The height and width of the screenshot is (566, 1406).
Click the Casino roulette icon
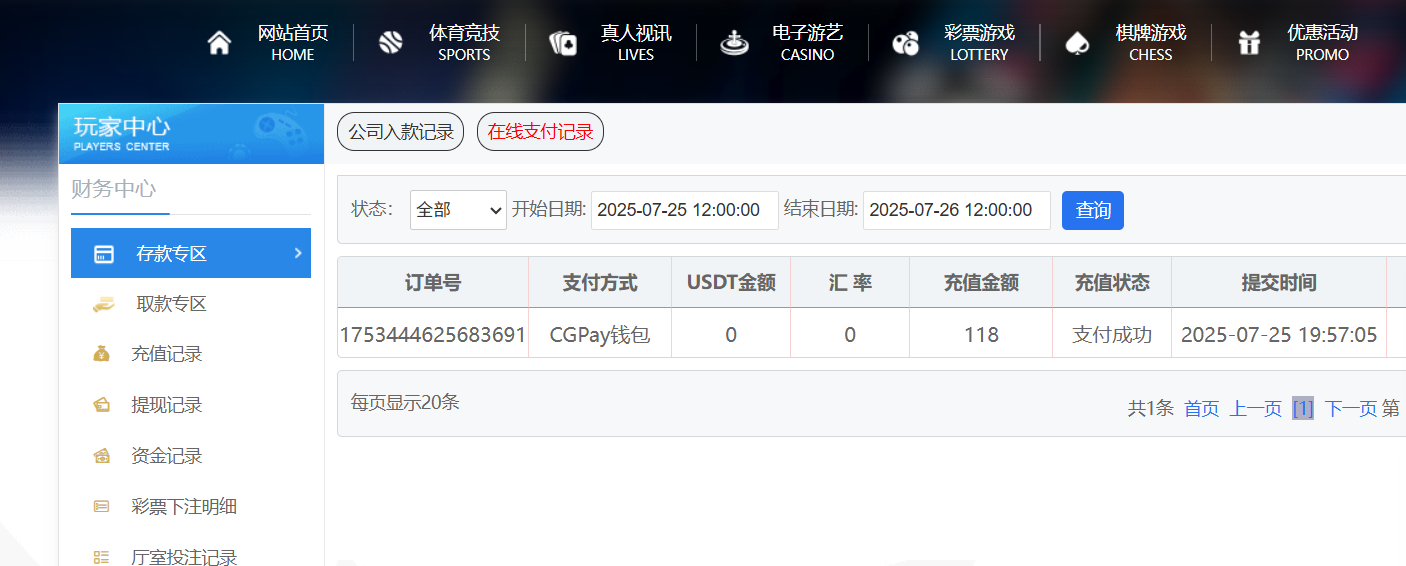735,43
